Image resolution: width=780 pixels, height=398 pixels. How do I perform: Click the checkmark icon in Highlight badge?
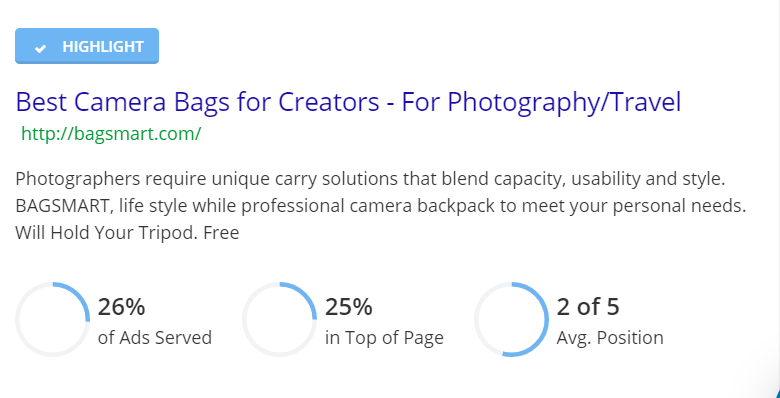tap(40, 48)
